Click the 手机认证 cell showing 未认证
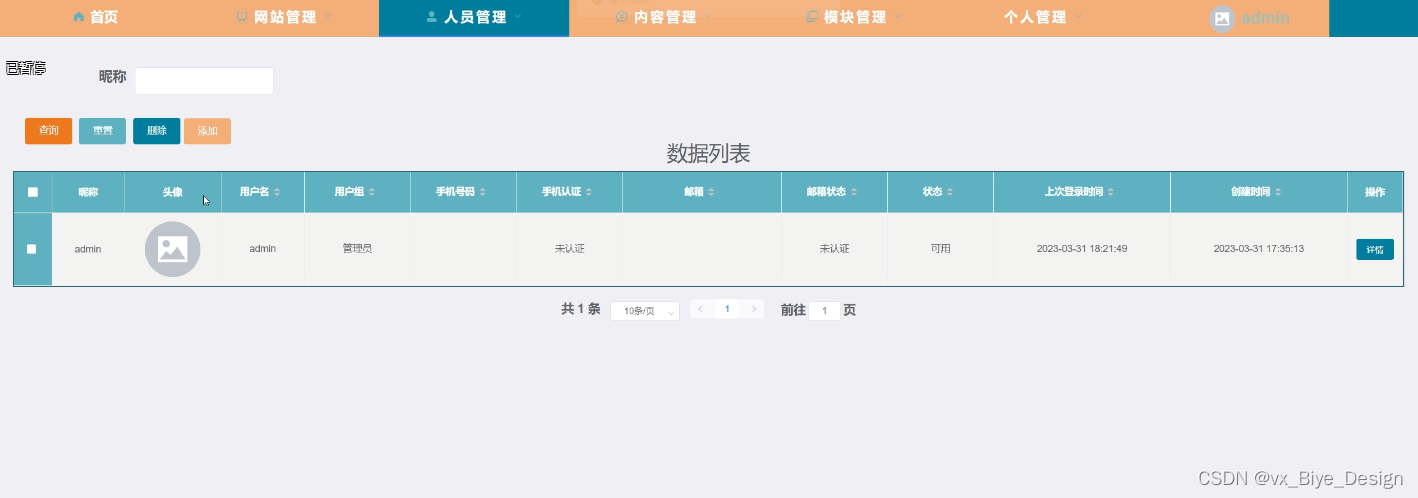1418x498 pixels. pos(569,249)
